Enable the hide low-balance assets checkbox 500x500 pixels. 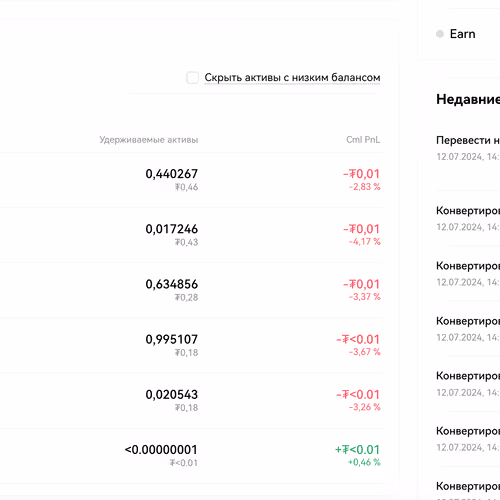point(192,78)
